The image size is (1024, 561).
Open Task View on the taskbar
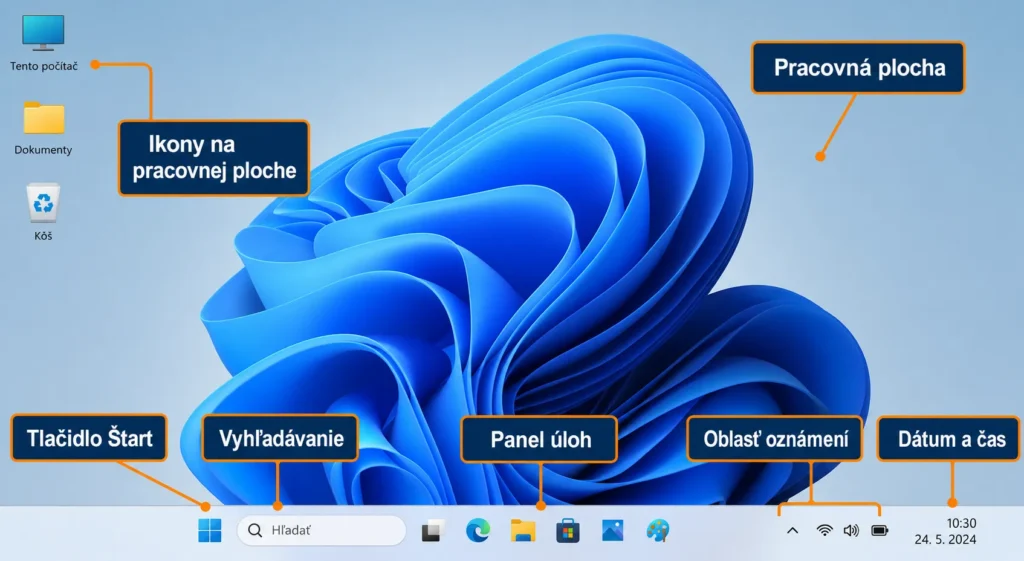point(432,531)
